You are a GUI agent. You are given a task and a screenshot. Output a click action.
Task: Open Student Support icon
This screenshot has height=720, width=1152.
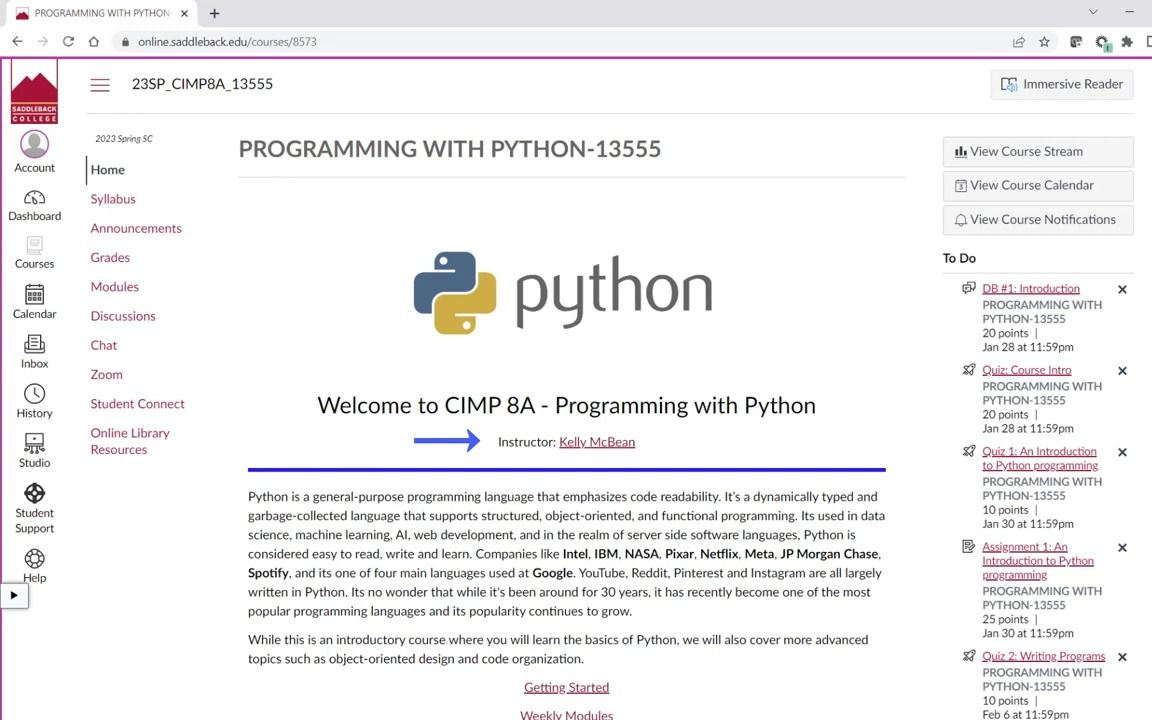pos(34,508)
